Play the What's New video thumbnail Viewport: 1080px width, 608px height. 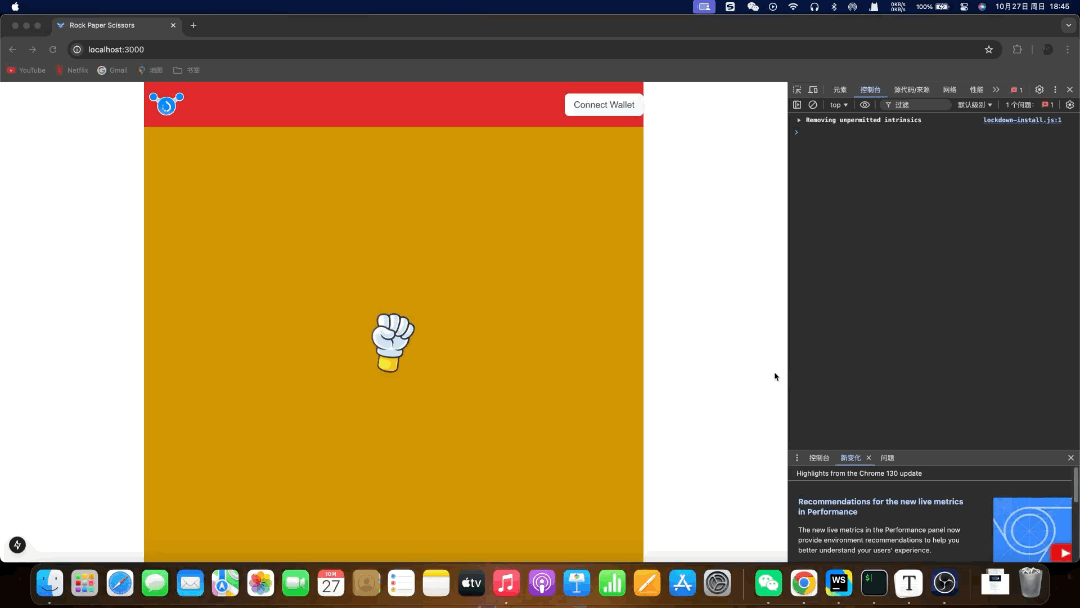tap(1032, 529)
